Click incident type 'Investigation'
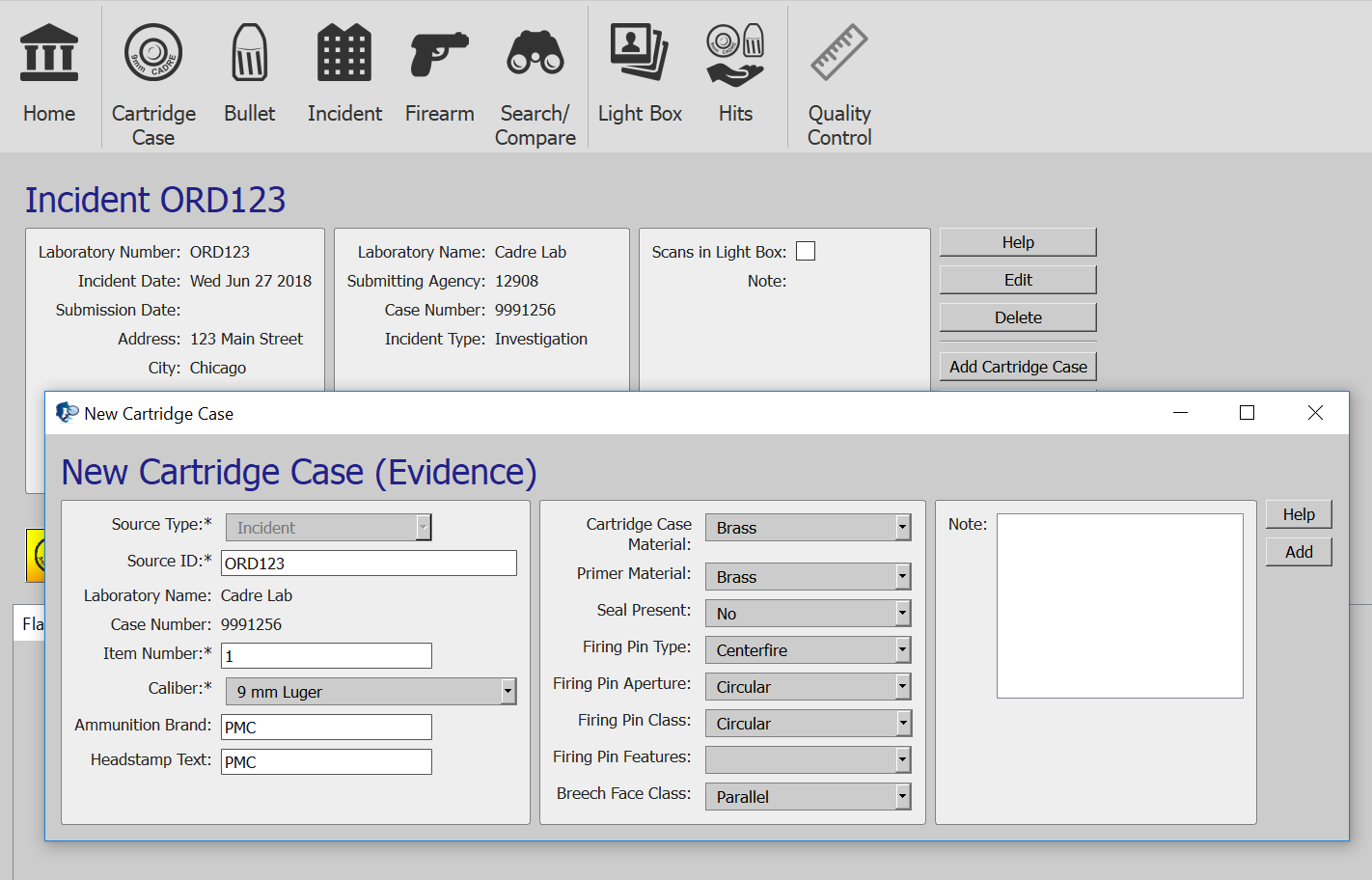 pyautogui.click(x=541, y=339)
